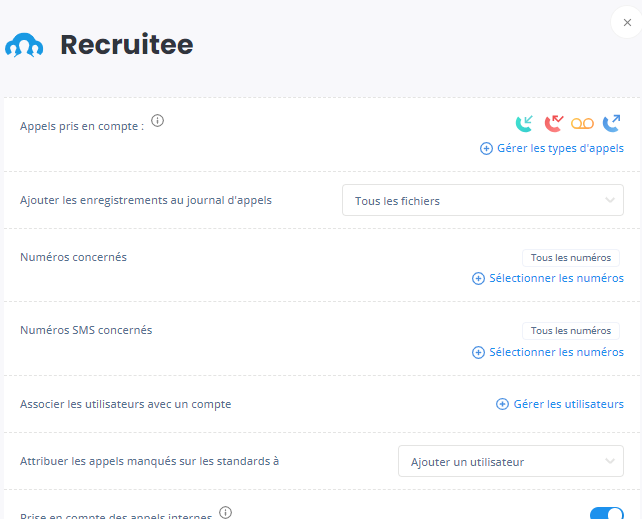Screen dimensions: 642x519
Task: Open the Ajouter un utilisateur dropdown
Action: tap(511, 461)
